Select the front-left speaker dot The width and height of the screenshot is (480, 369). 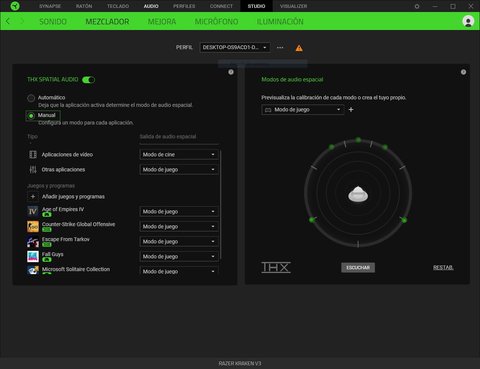pyautogui.click(x=331, y=147)
